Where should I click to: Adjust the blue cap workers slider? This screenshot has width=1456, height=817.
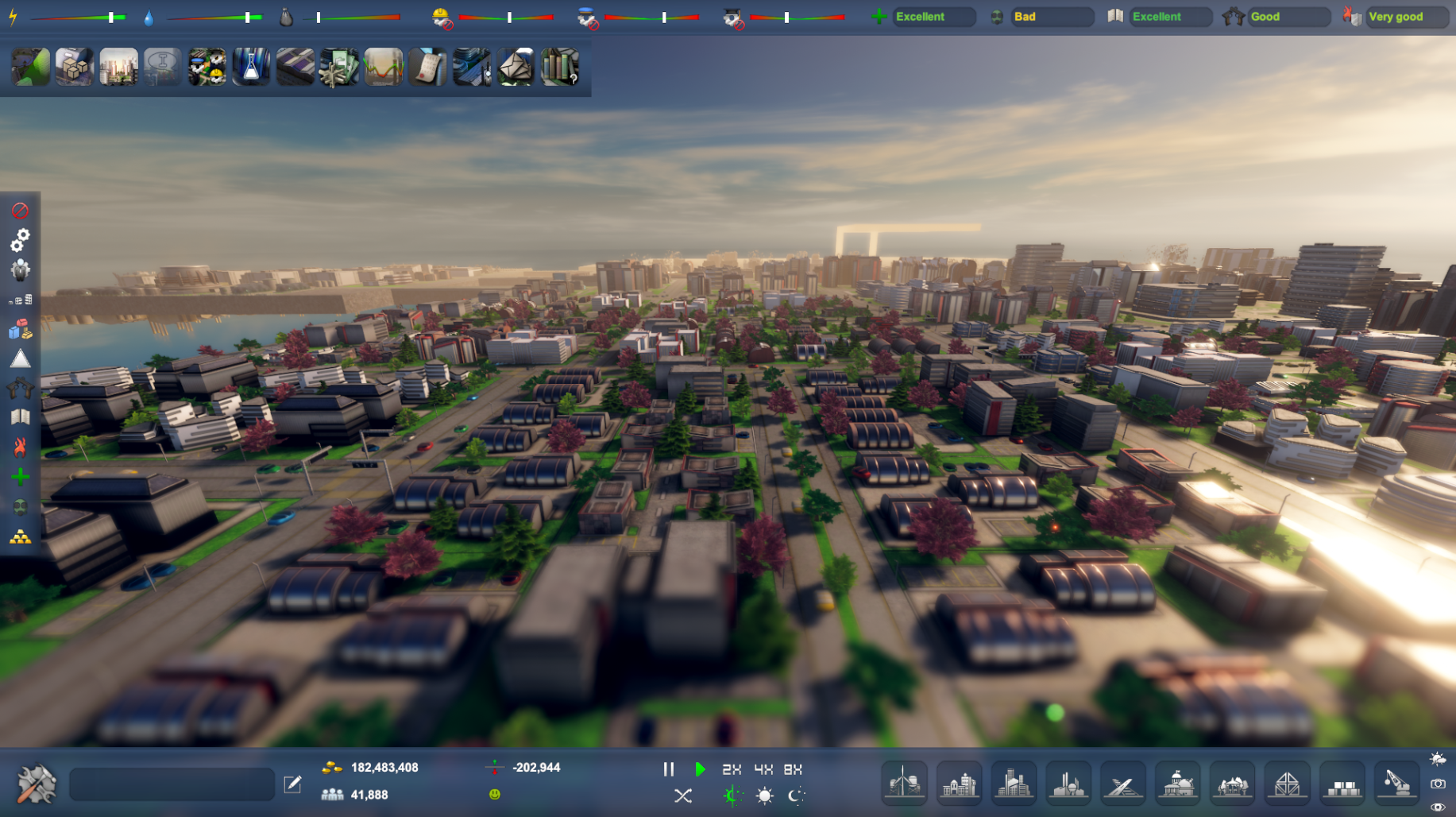tap(651, 17)
